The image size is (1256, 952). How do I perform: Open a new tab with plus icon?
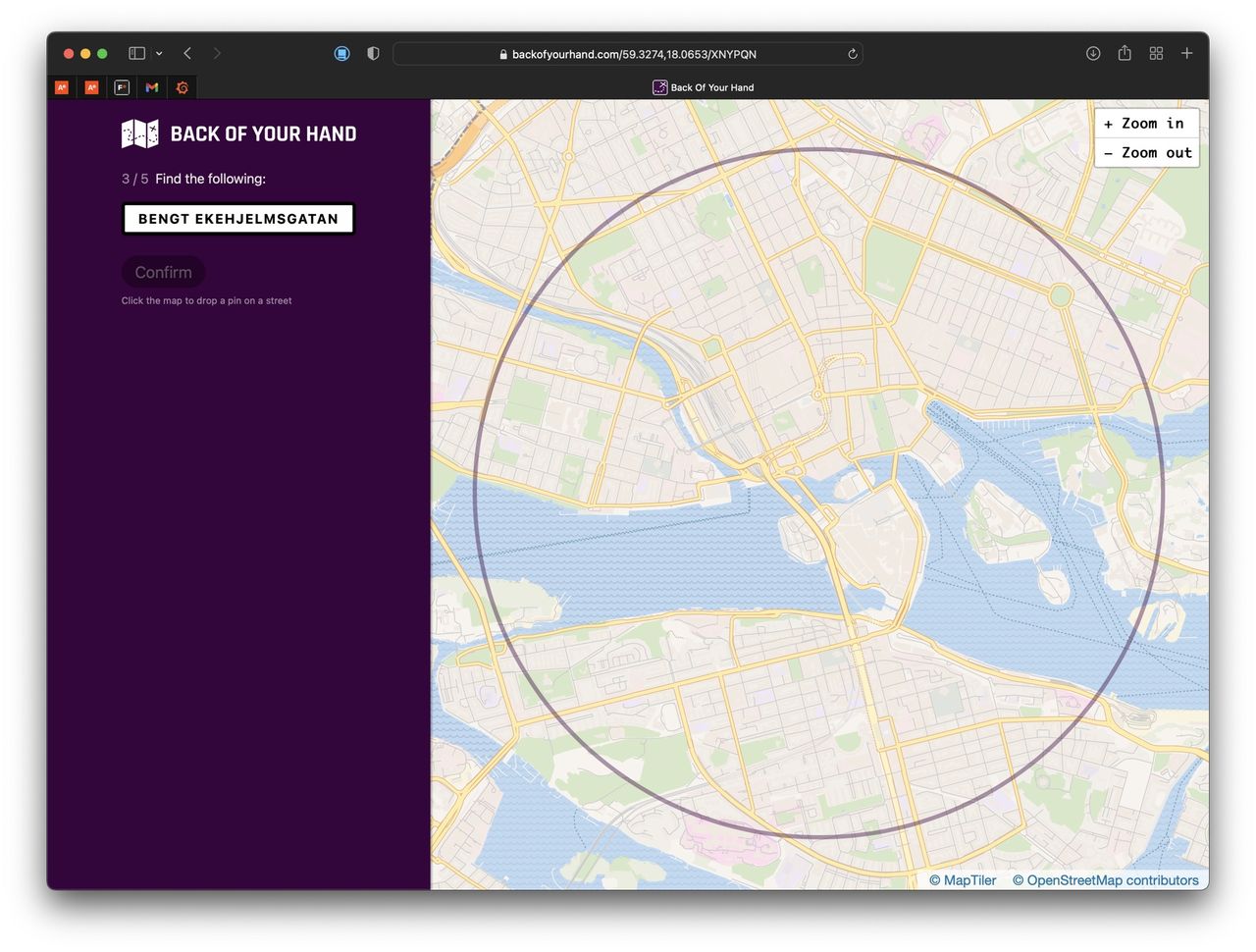click(x=1186, y=54)
